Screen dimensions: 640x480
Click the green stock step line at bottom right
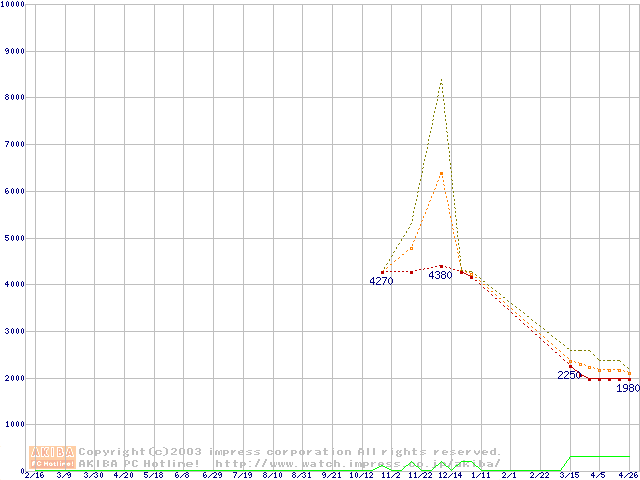(x=600, y=456)
